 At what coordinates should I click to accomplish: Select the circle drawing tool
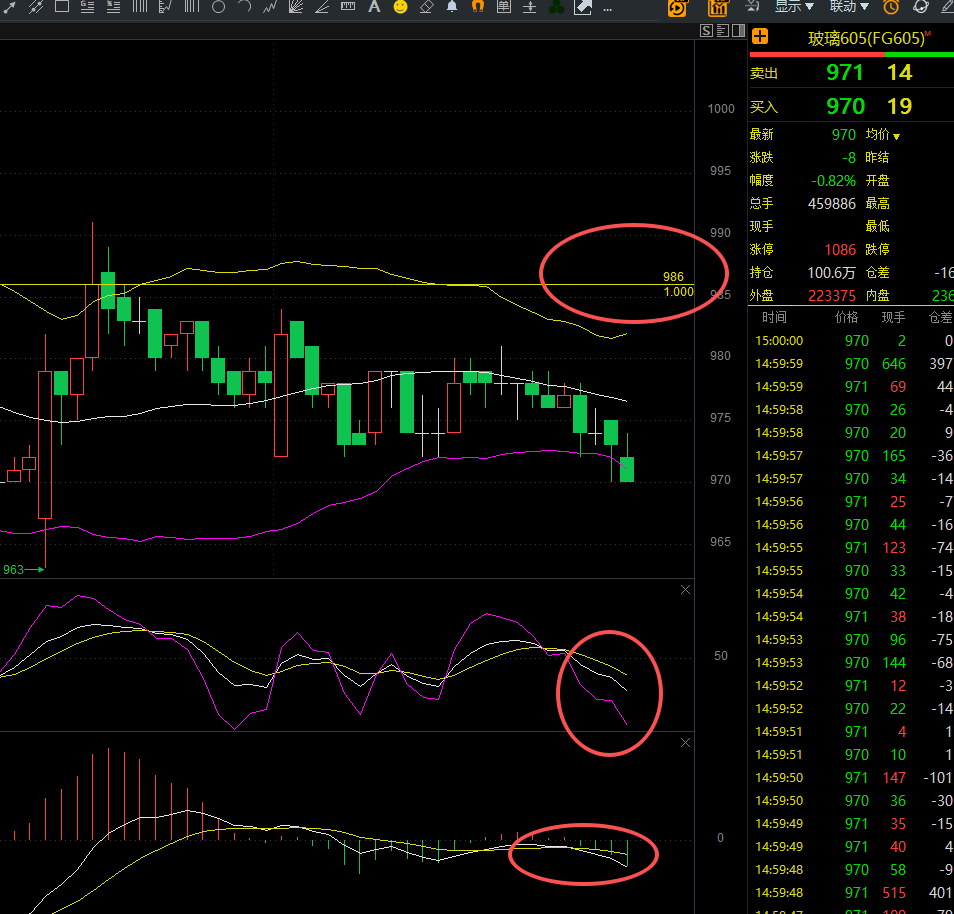coord(218,7)
